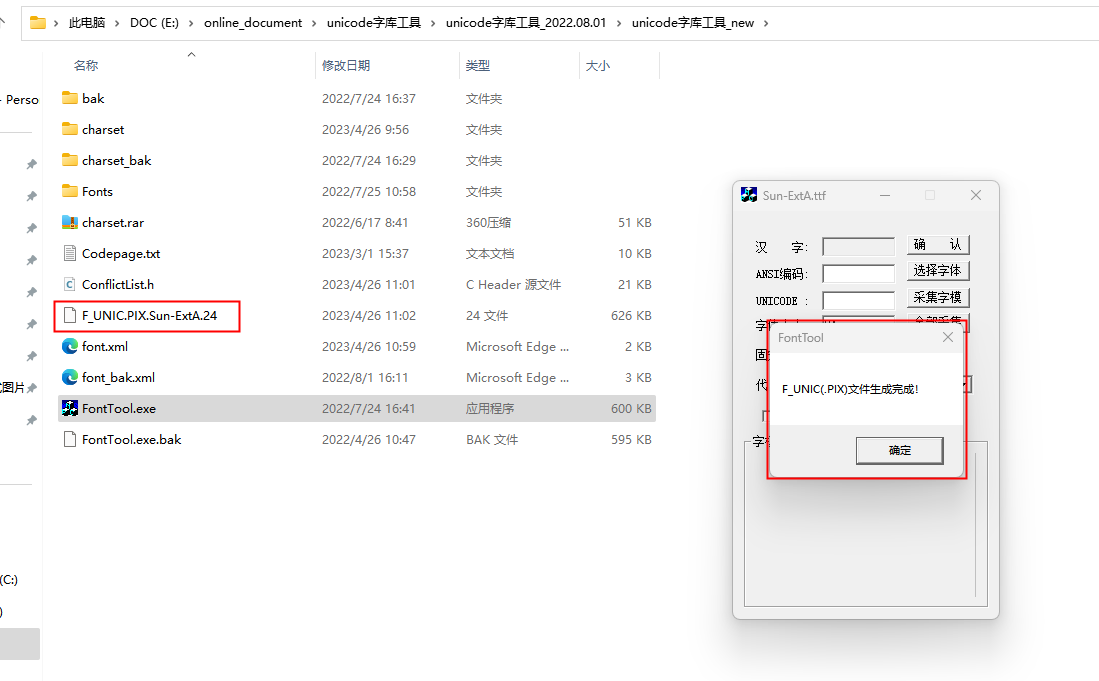Click the 确定 button in the FontTool dialog
Viewport: 1099px width, 681px height.
click(x=899, y=450)
